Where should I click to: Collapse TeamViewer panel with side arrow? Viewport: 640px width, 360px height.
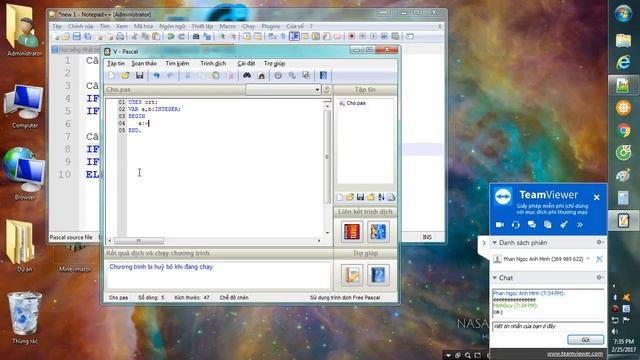coord(484,243)
